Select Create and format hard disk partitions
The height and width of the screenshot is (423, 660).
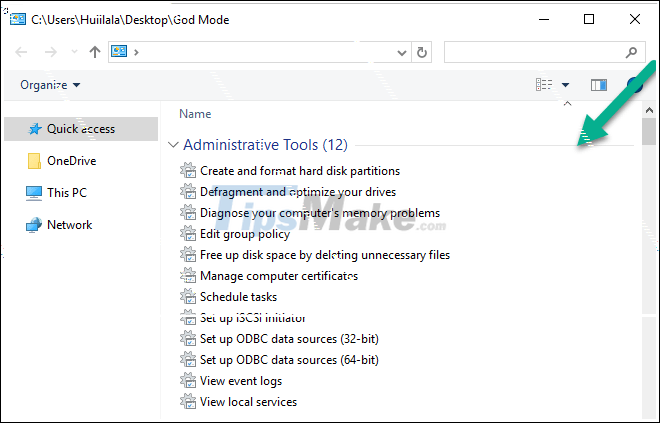(x=300, y=171)
